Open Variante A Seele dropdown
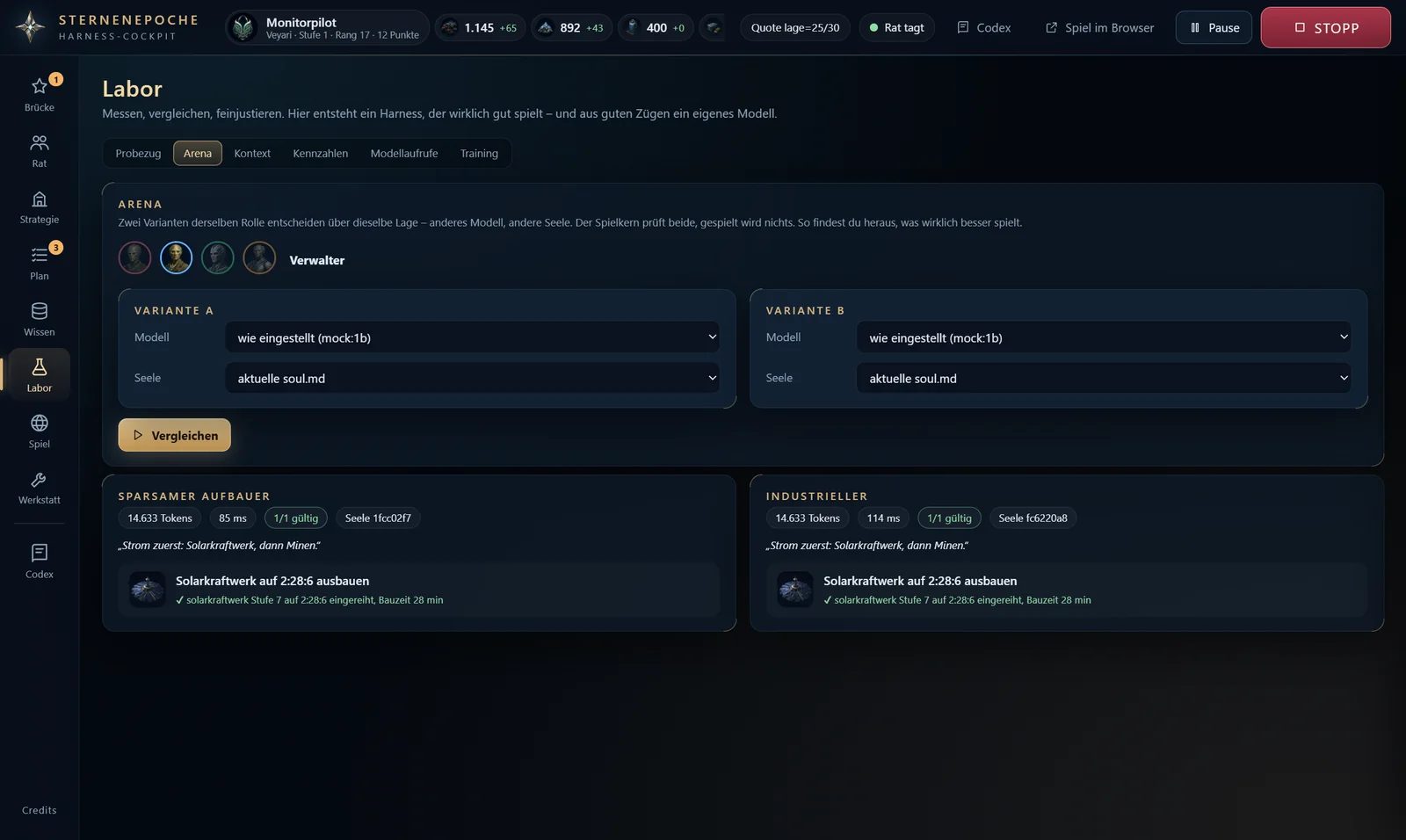Image resolution: width=1406 pixels, height=840 pixels. (x=473, y=378)
